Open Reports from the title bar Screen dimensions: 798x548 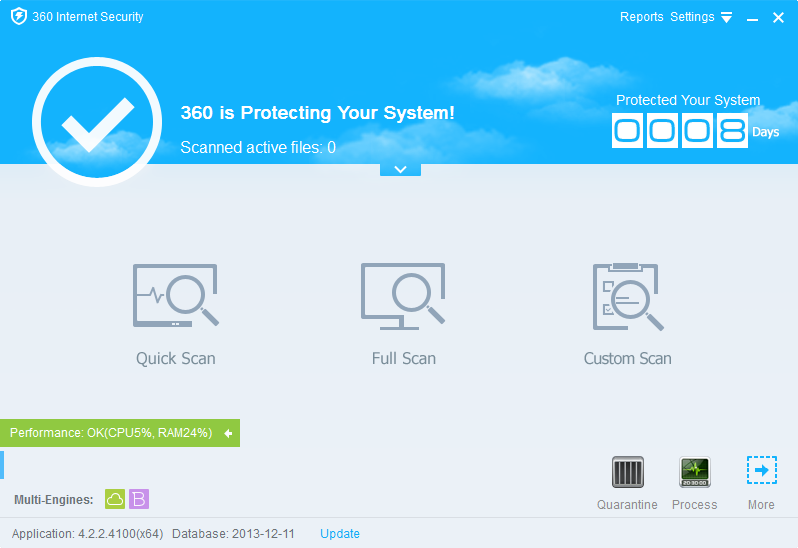tap(641, 17)
